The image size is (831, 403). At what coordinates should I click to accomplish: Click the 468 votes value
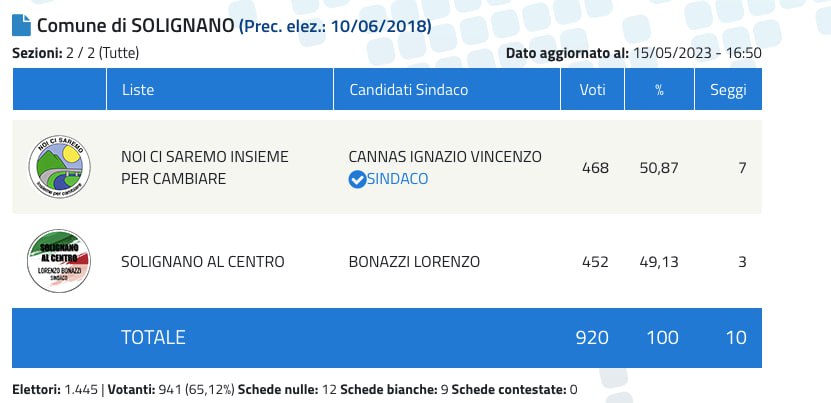click(x=594, y=167)
